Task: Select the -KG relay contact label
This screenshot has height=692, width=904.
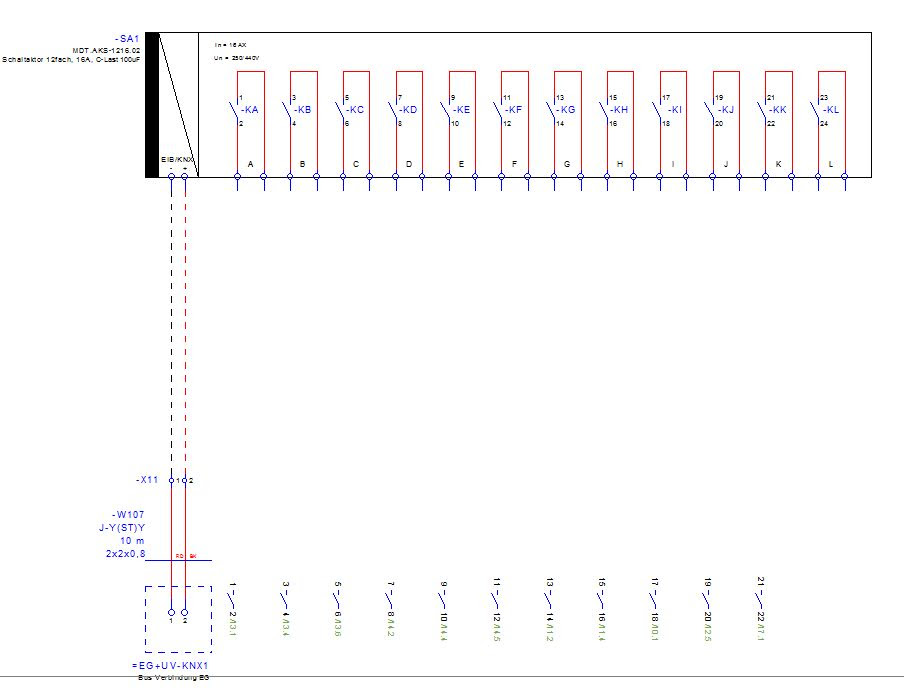Action: 566,110
